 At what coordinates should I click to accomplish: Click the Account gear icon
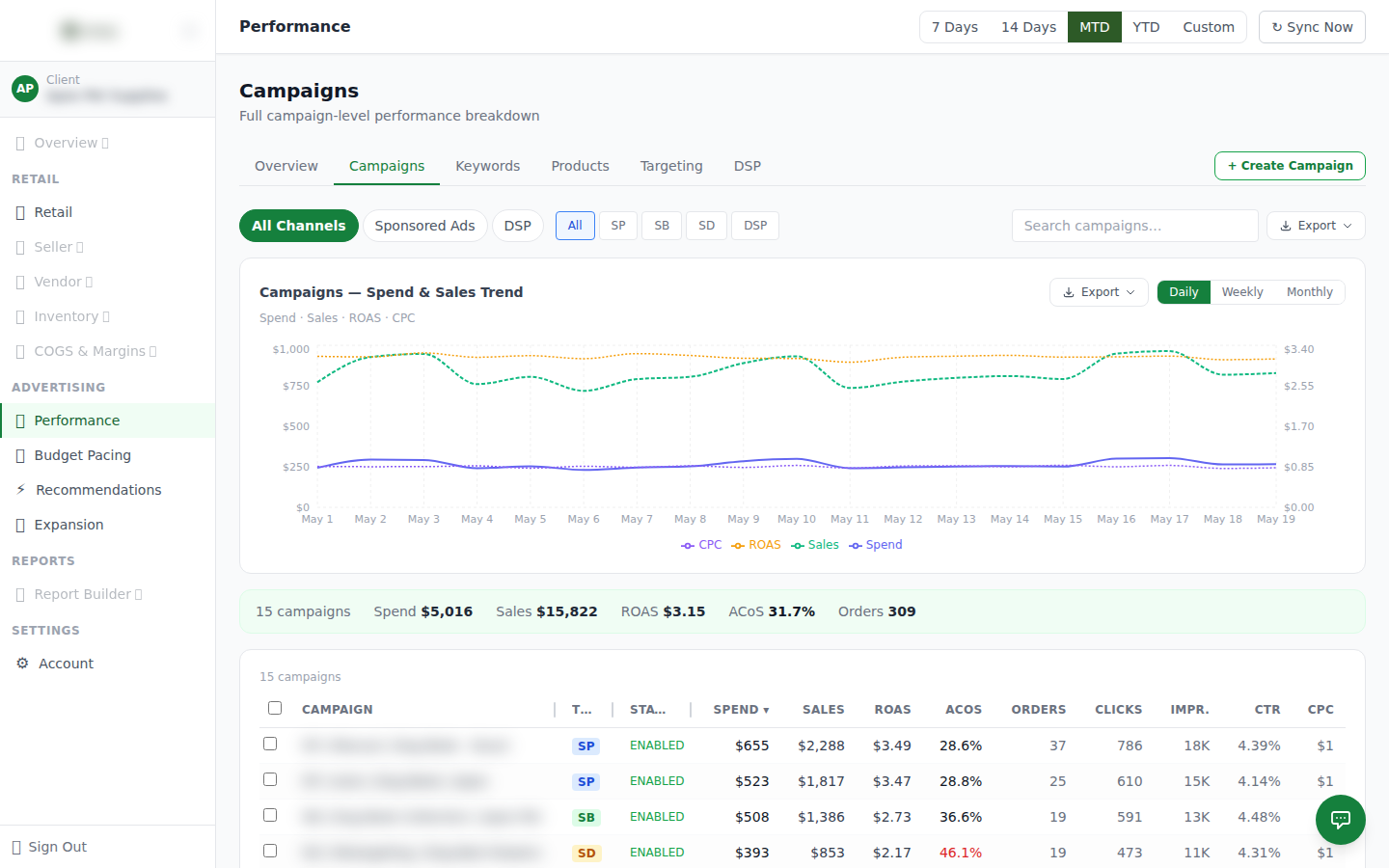(22, 664)
